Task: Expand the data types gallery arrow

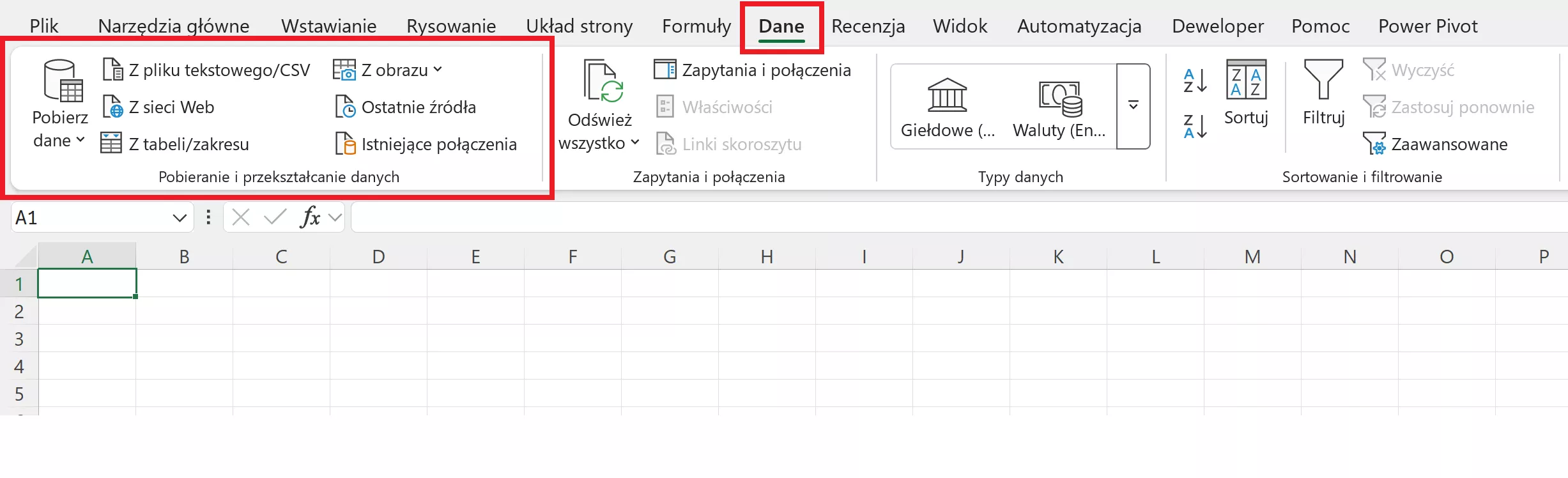Action: [1133, 106]
